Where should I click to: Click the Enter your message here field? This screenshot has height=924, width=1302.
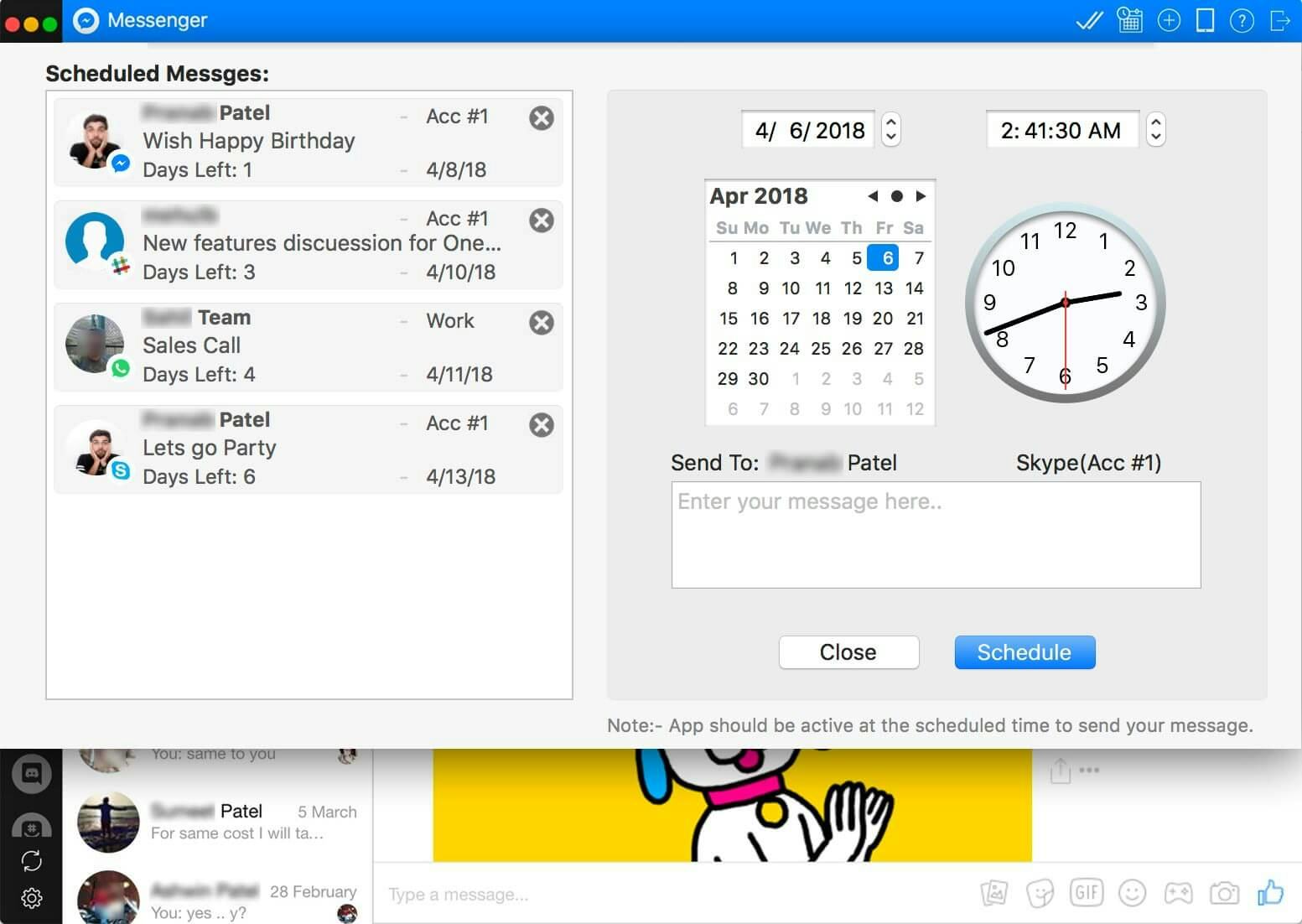coord(936,534)
